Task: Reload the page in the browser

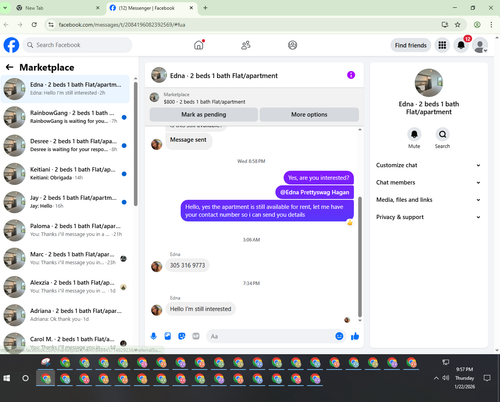Action: point(34,24)
